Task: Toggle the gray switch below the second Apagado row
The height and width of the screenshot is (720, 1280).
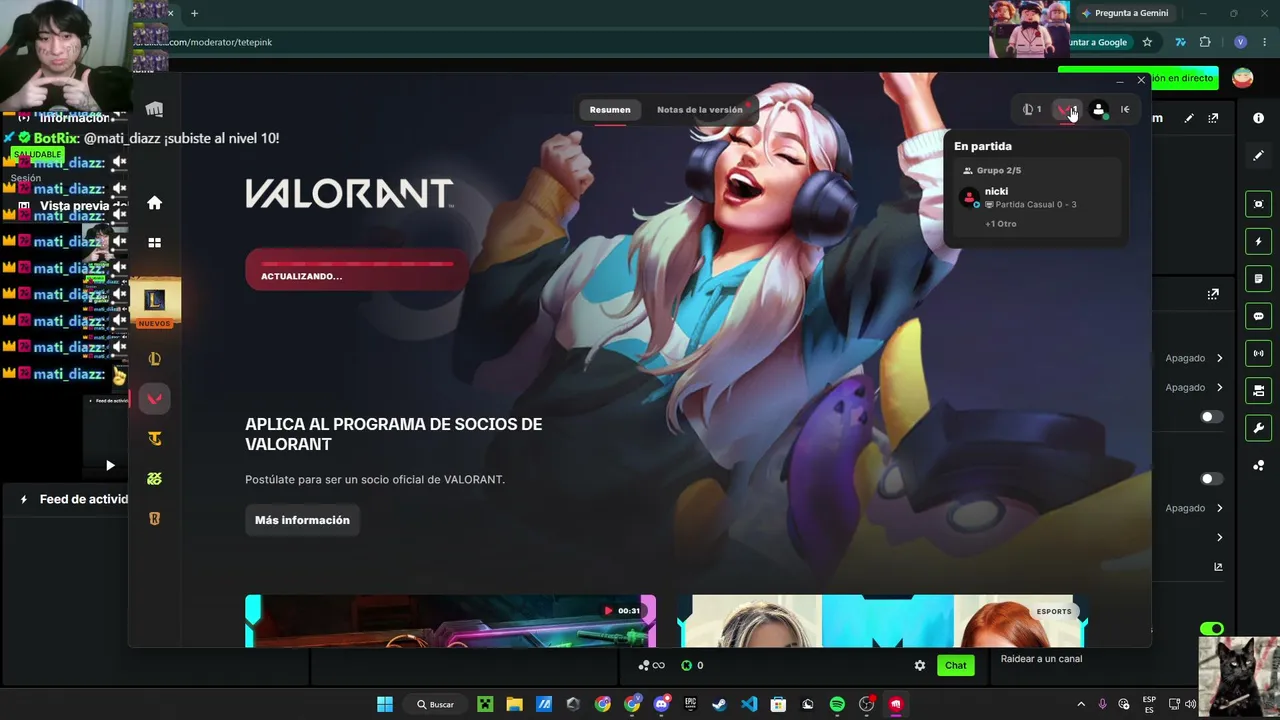Action: click(x=1212, y=417)
